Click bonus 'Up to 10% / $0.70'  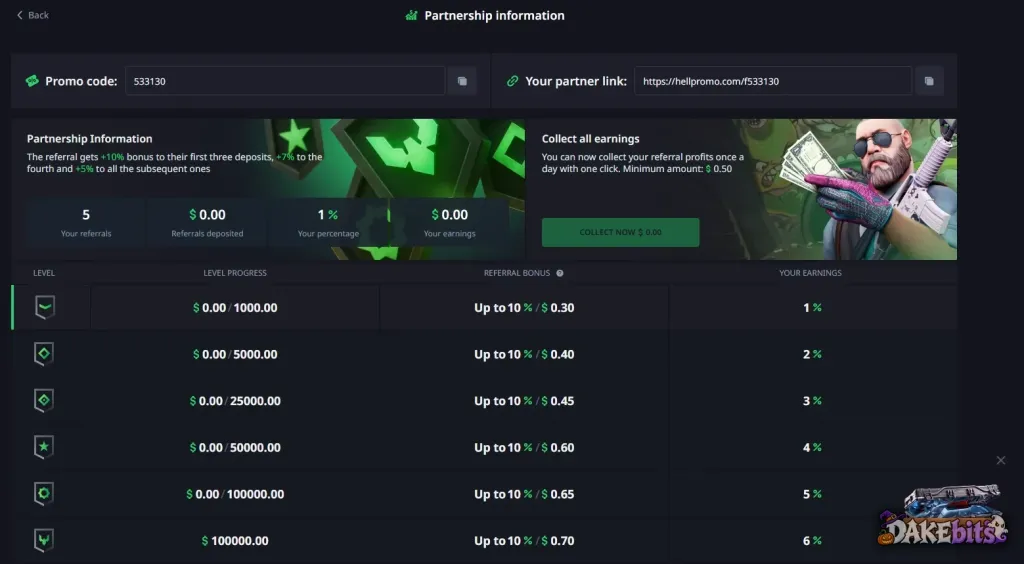(x=524, y=540)
